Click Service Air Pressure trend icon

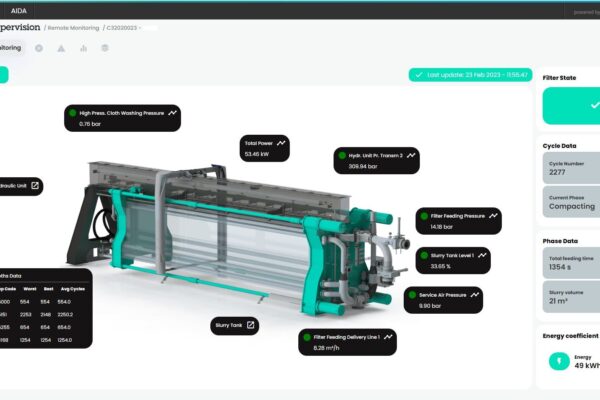click(473, 295)
